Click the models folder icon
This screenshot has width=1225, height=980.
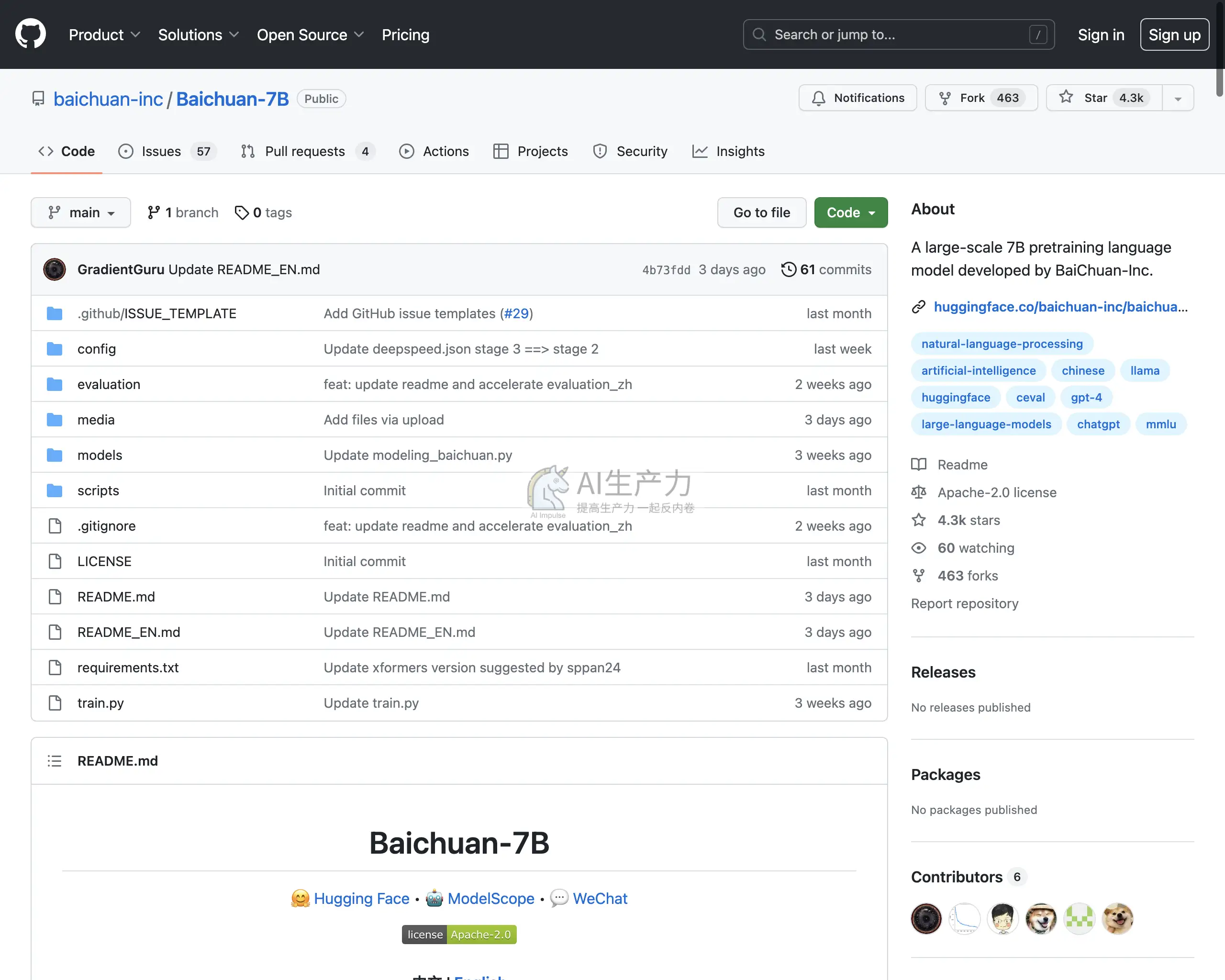click(x=55, y=455)
